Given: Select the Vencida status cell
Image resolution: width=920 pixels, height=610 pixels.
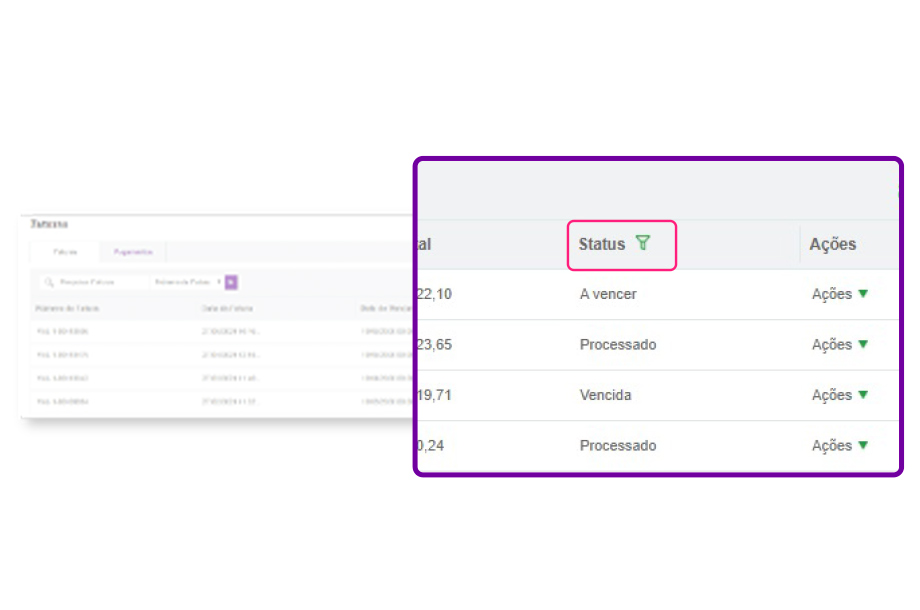Looking at the screenshot, I should point(606,395).
